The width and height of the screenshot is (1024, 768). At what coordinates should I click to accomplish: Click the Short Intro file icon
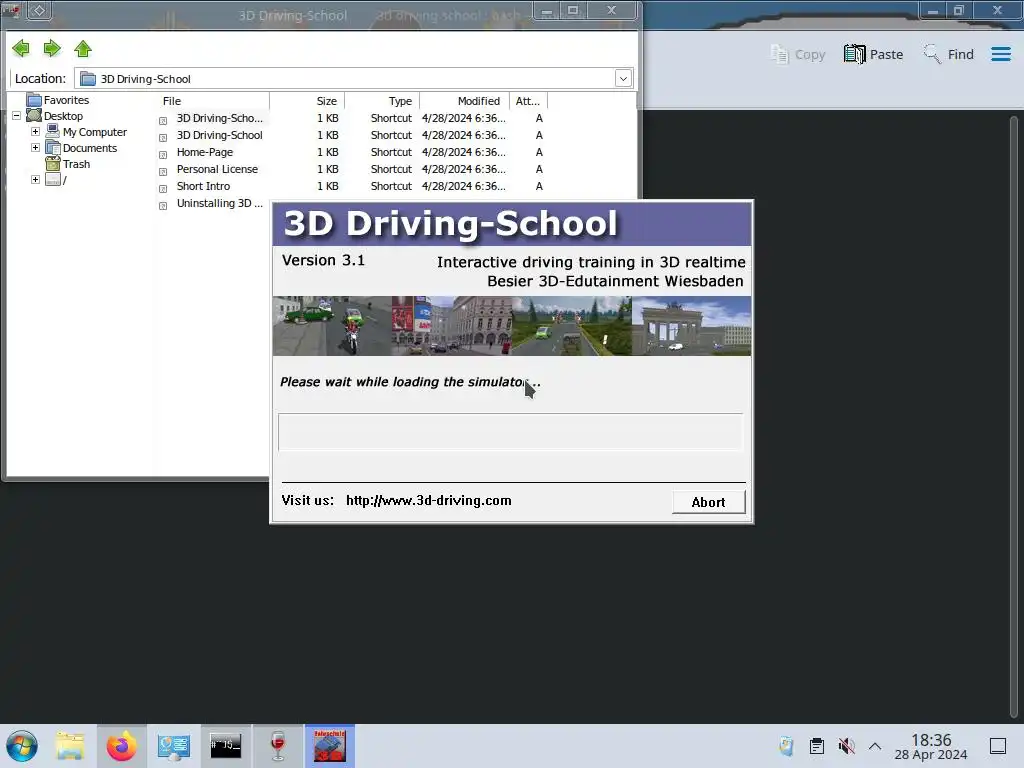point(163,189)
